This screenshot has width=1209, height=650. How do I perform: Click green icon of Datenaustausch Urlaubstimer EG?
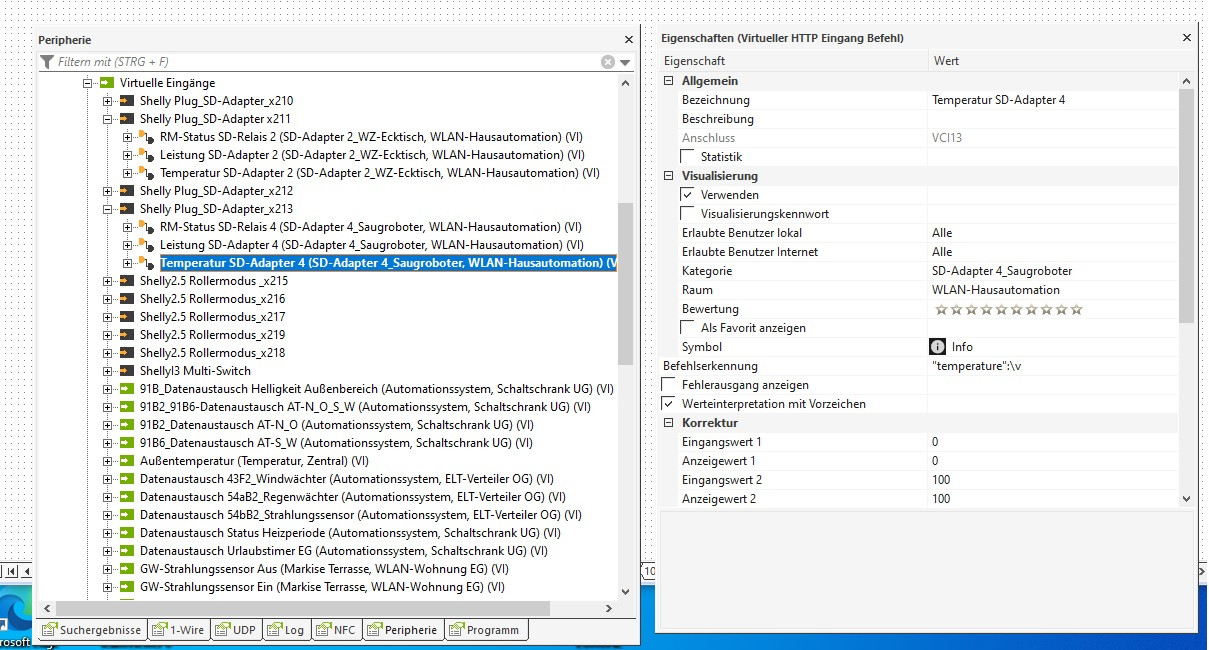coord(127,551)
